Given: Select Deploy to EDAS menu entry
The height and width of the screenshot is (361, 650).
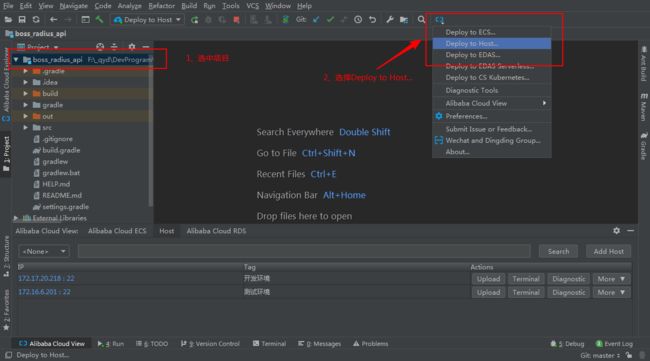Looking at the screenshot, I should pos(492,55).
